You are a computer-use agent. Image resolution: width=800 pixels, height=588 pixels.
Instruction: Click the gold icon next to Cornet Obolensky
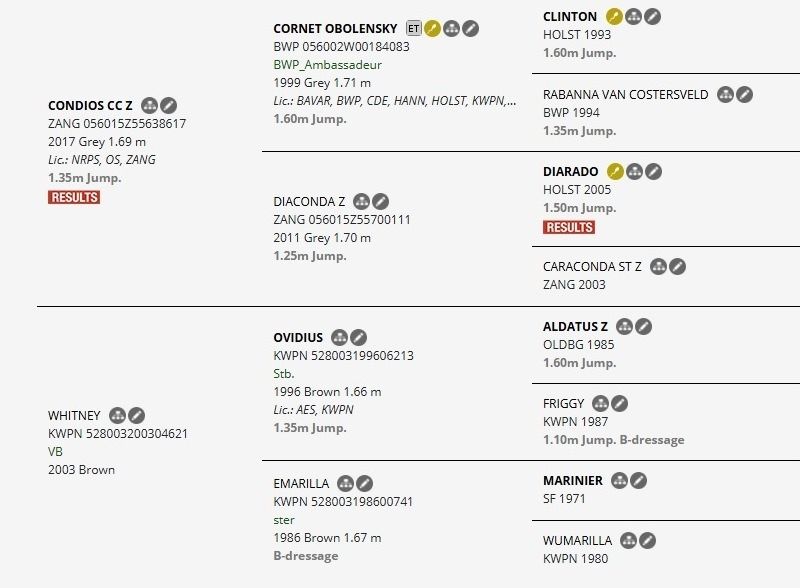pyautogui.click(x=433, y=29)
